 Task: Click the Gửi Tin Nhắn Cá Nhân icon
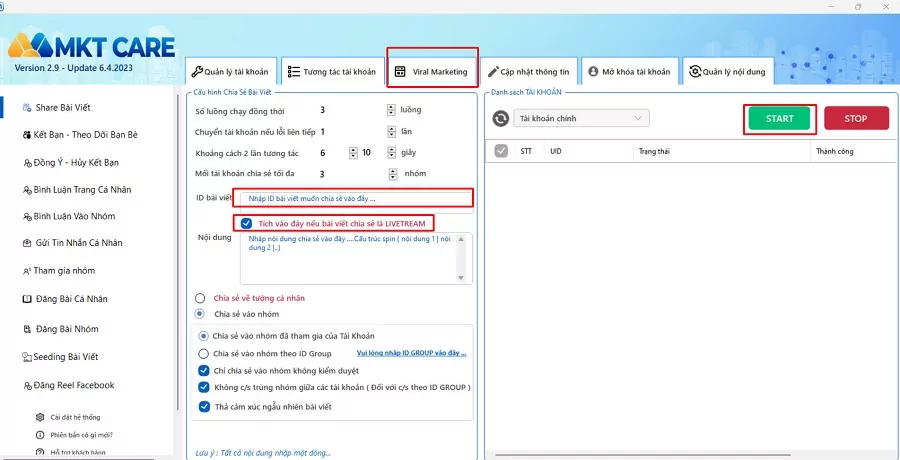pos(27,243)
